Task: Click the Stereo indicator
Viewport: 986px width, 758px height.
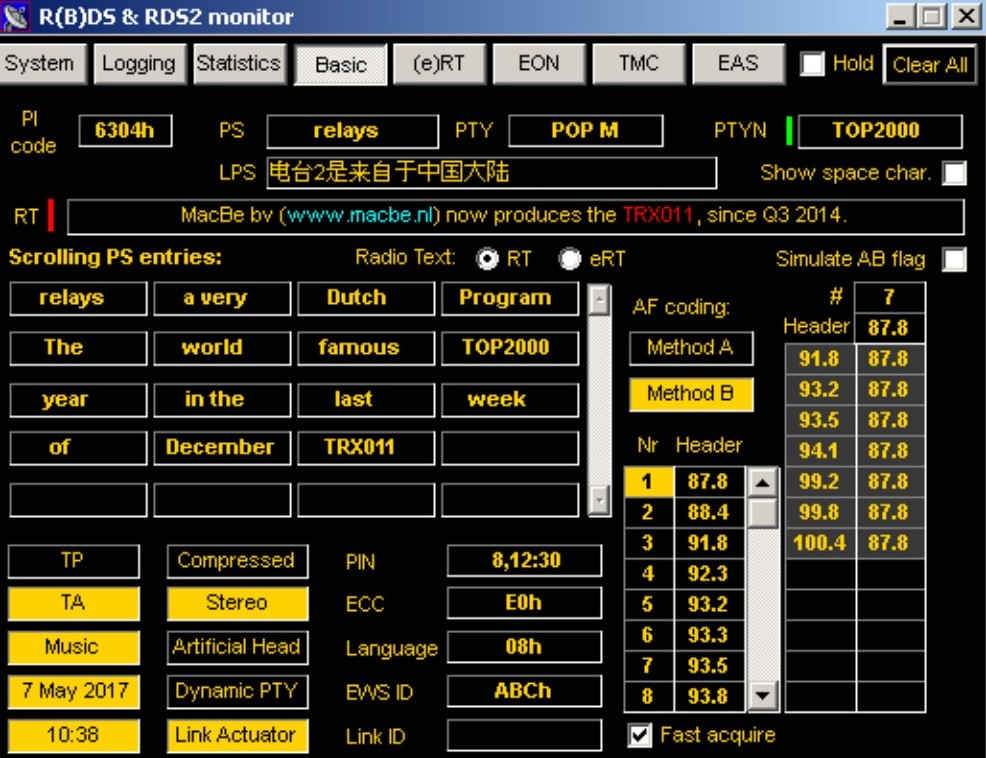Action: coord(237,603)
